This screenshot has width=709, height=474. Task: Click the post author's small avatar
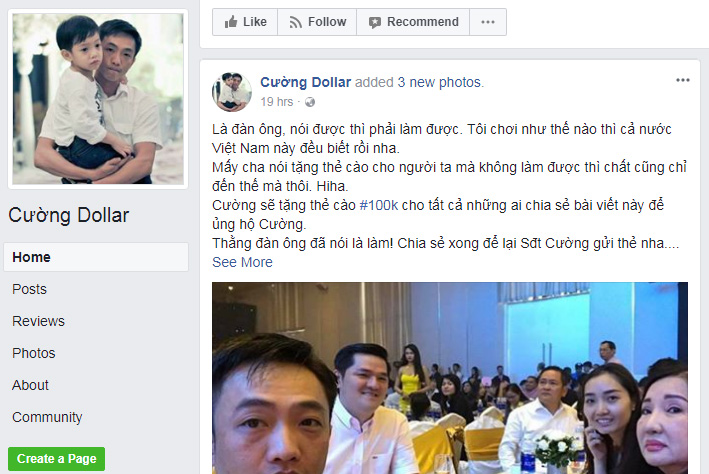pos(232,92)
